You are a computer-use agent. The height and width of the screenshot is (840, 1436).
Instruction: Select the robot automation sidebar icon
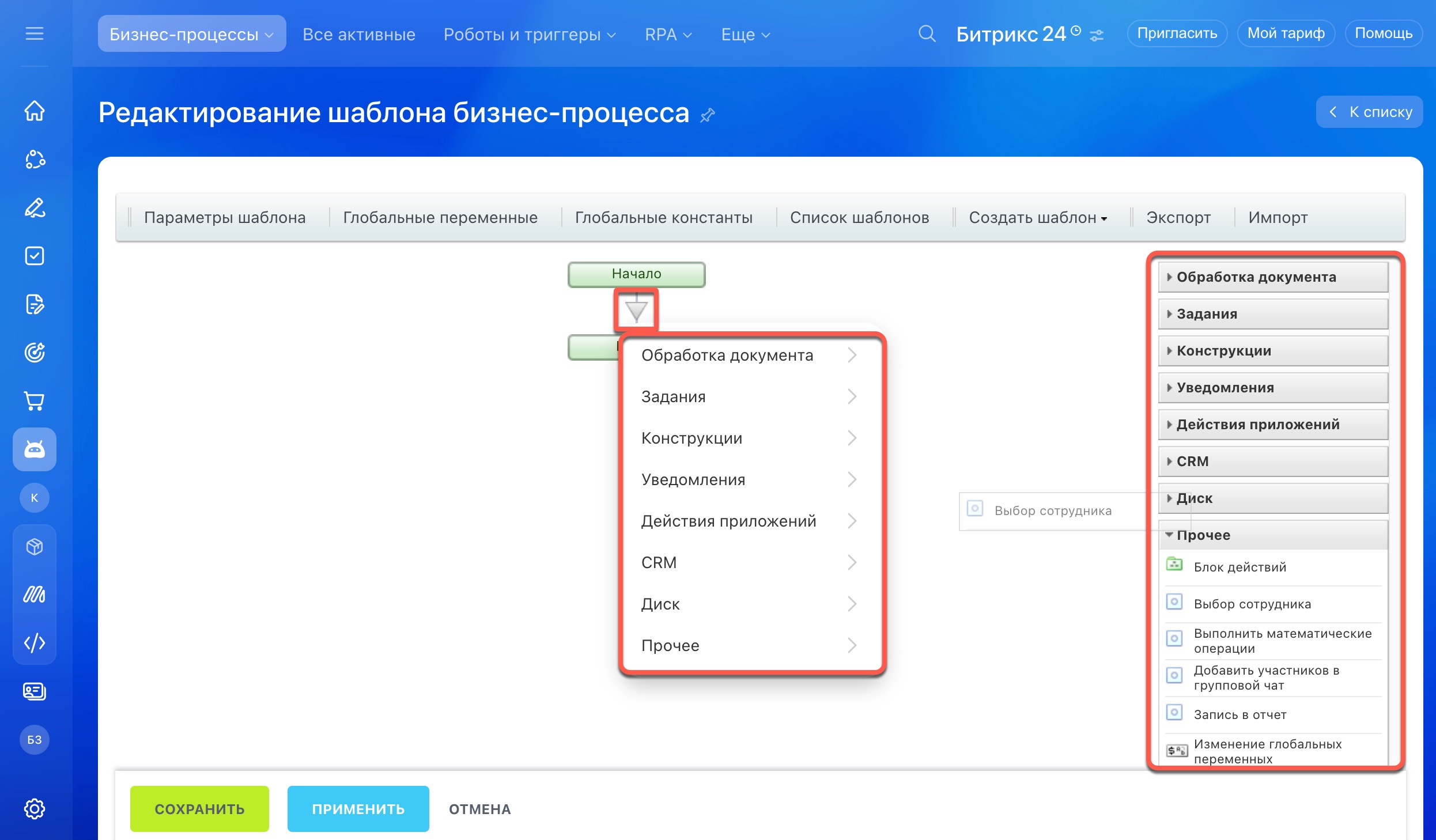(35, 449)
